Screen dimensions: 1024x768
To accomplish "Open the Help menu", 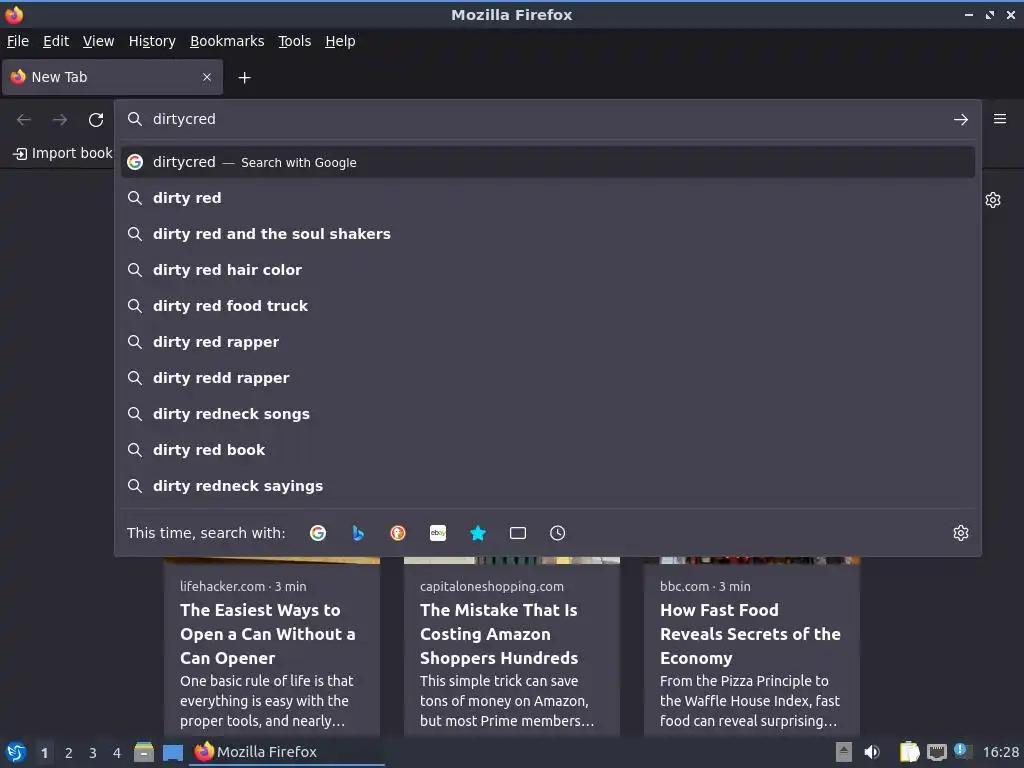I will point(340,41).
